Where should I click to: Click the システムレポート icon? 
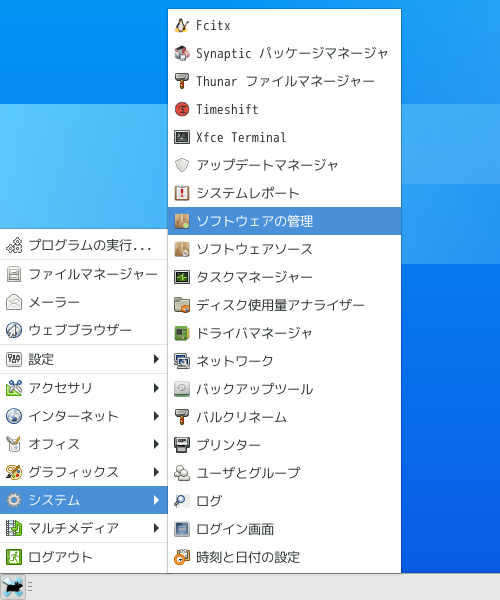pos(182,193)
